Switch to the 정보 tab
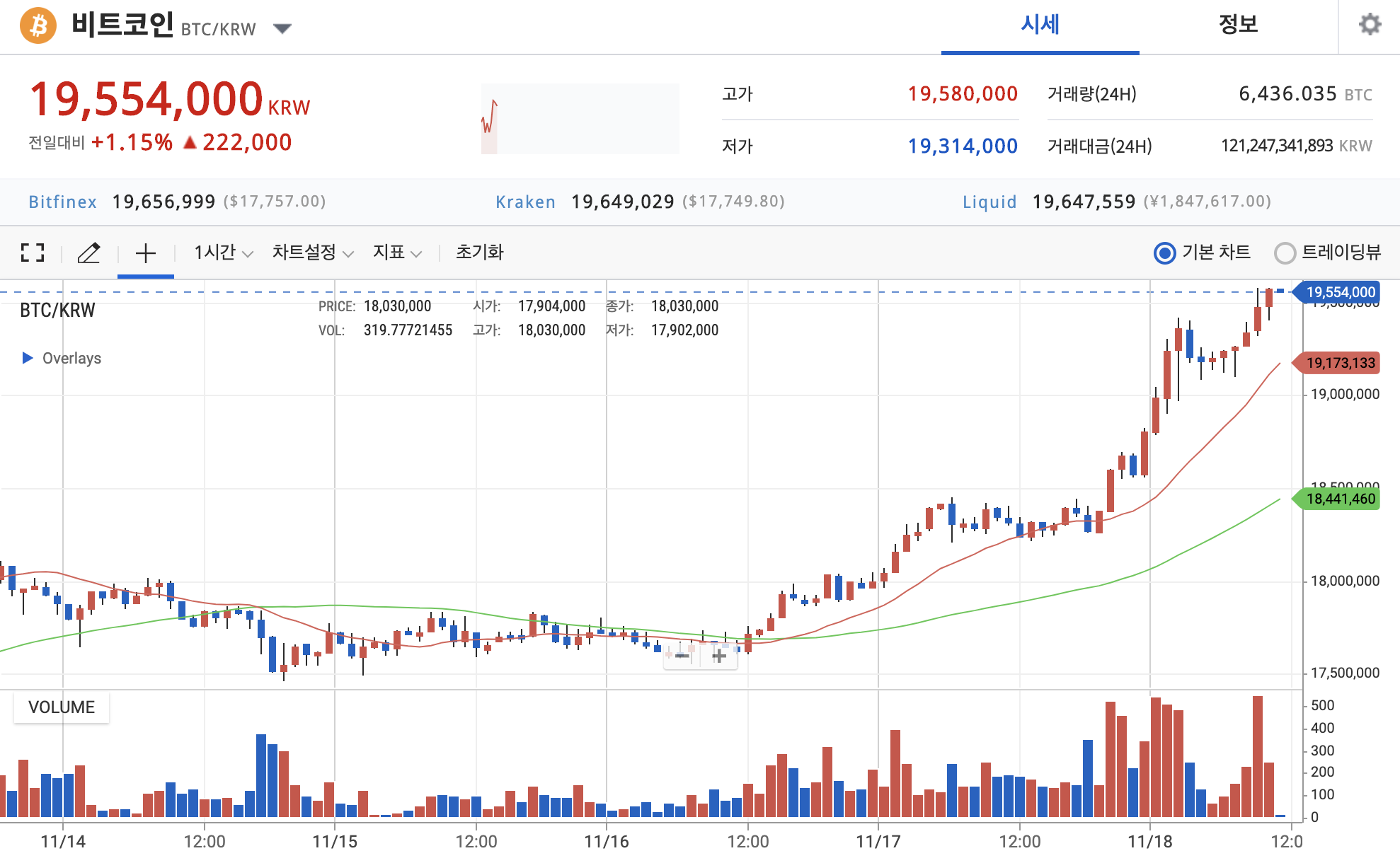1400x863 pixels. point(1238,25)
